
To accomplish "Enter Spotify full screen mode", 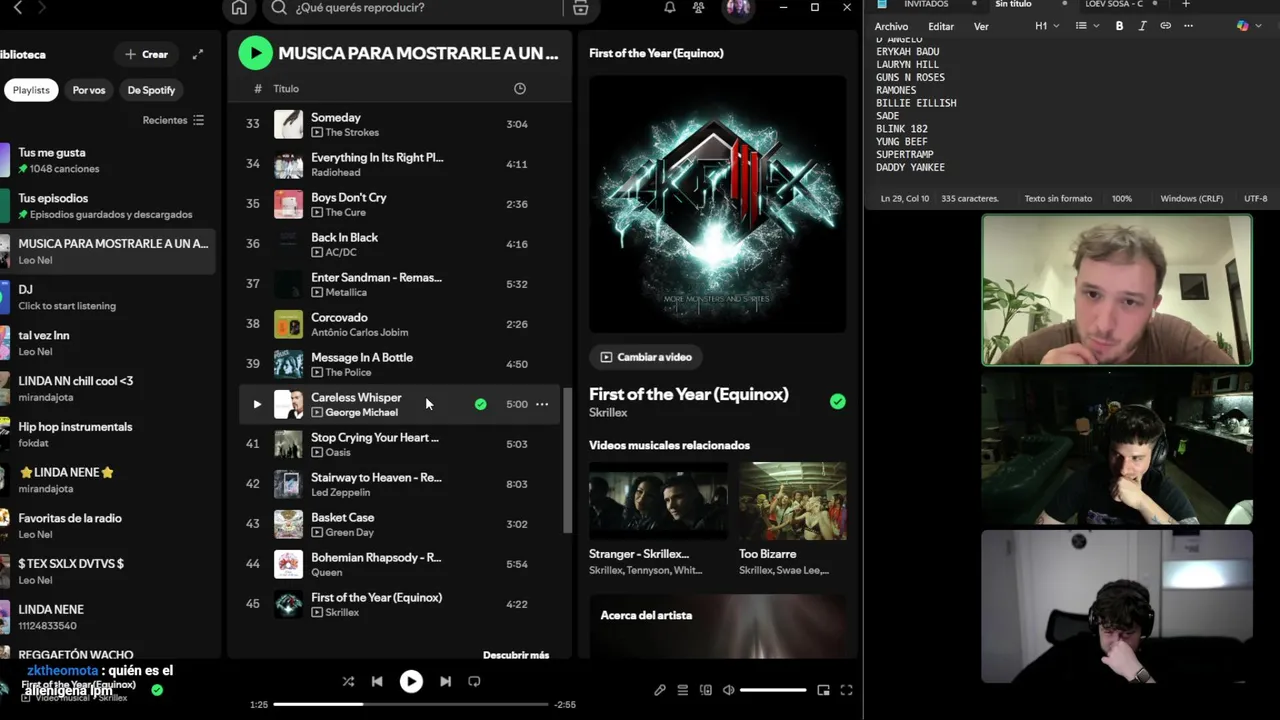I will [846, 690].
